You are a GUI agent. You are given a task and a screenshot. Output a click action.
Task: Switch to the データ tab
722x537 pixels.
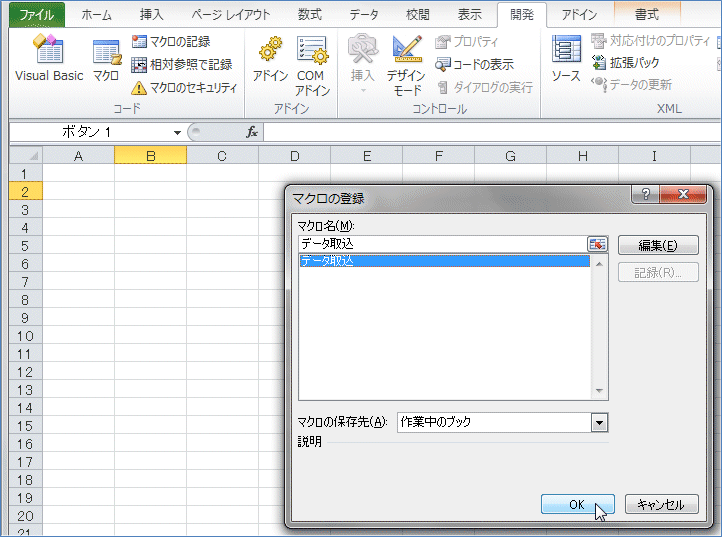[x=364, y=15]
